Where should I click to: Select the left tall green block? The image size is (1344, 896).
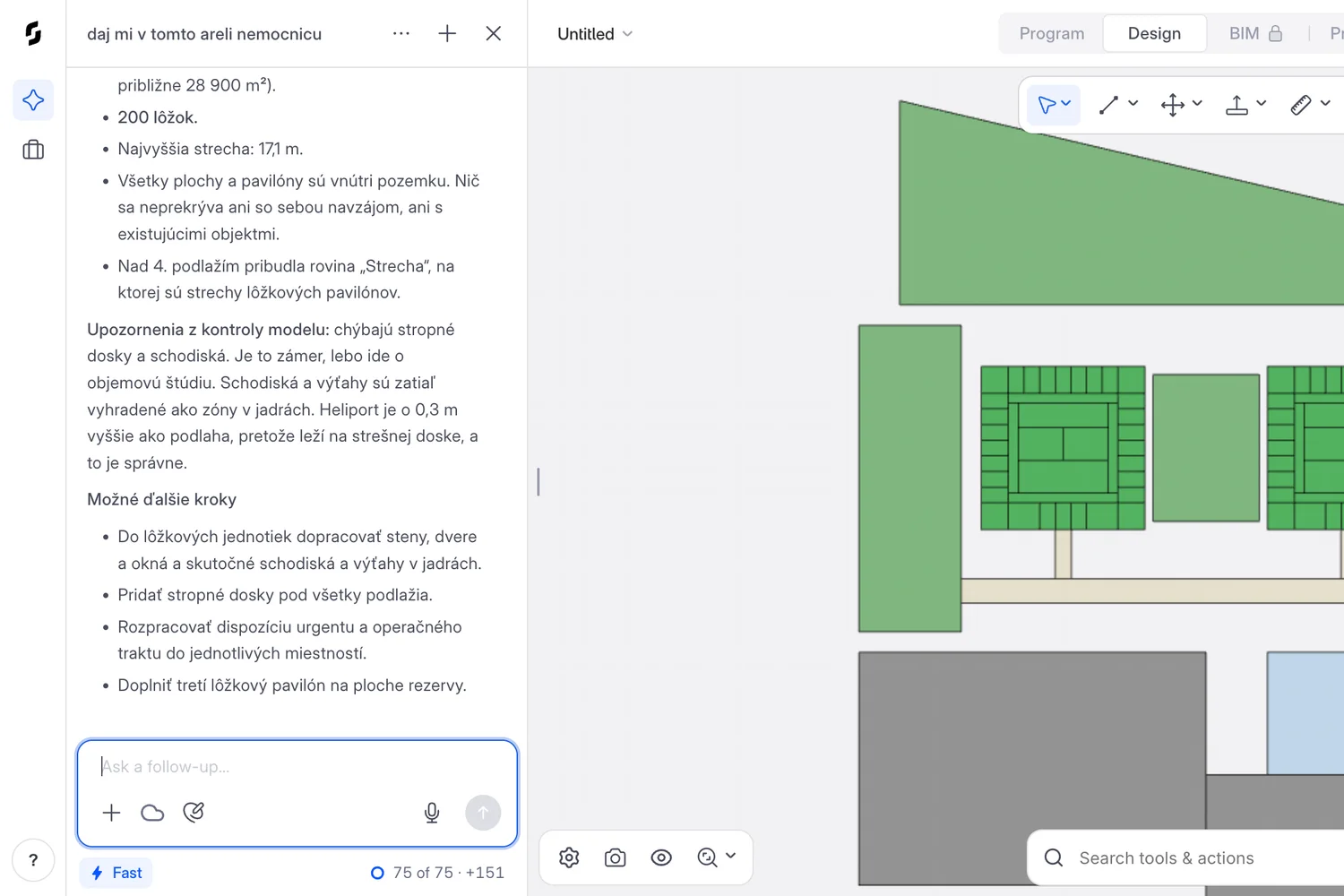pyautogui.click(x=909, y=478)
